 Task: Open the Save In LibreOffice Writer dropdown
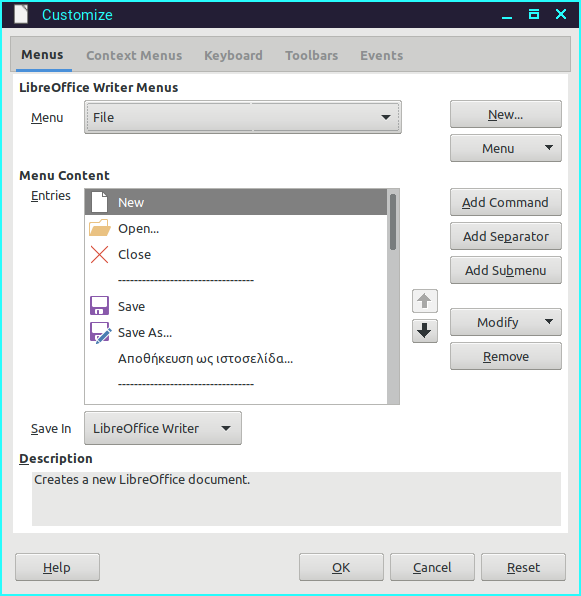(x=163, y=428)
